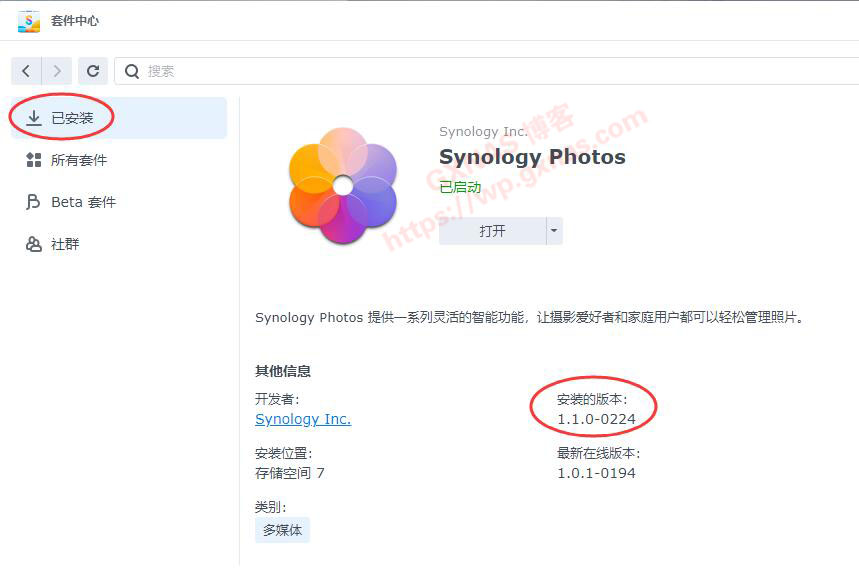Click the Synology Photos package title
Viewport: 859px width, 580px height.
click(x=532, y=157)
